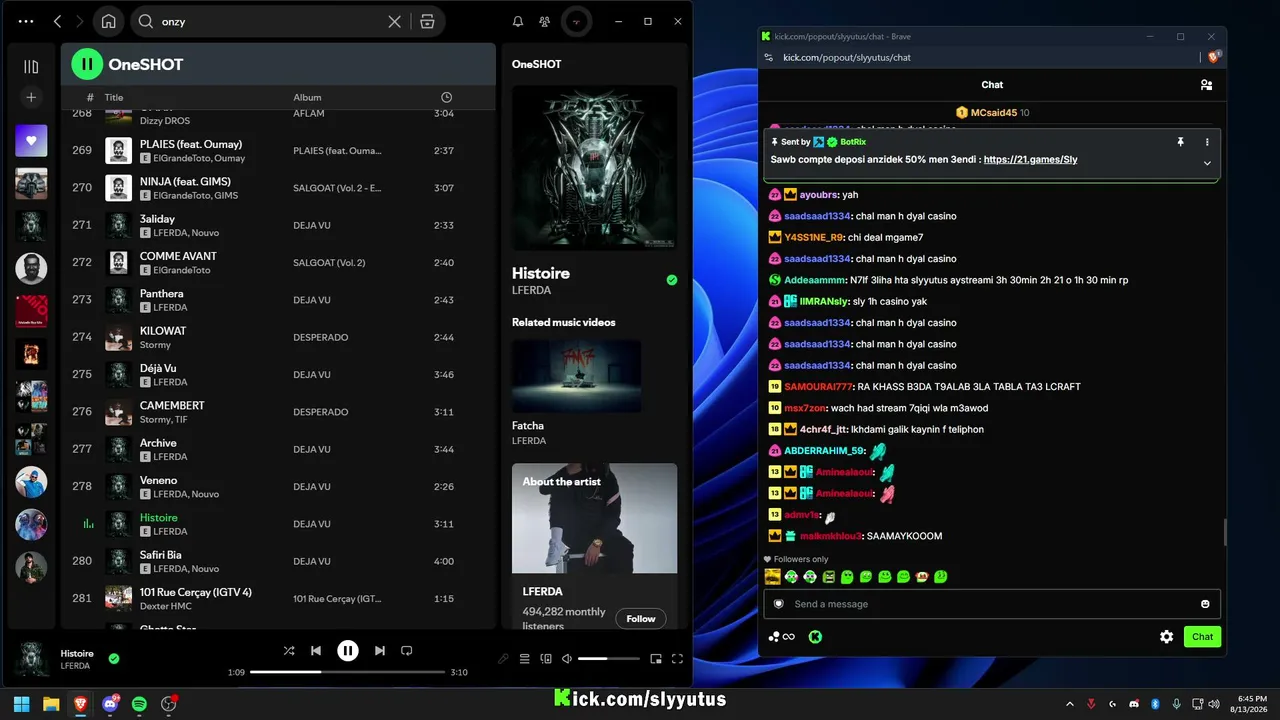
Task: Open Connect to a device icon
Action: (546, 658)
